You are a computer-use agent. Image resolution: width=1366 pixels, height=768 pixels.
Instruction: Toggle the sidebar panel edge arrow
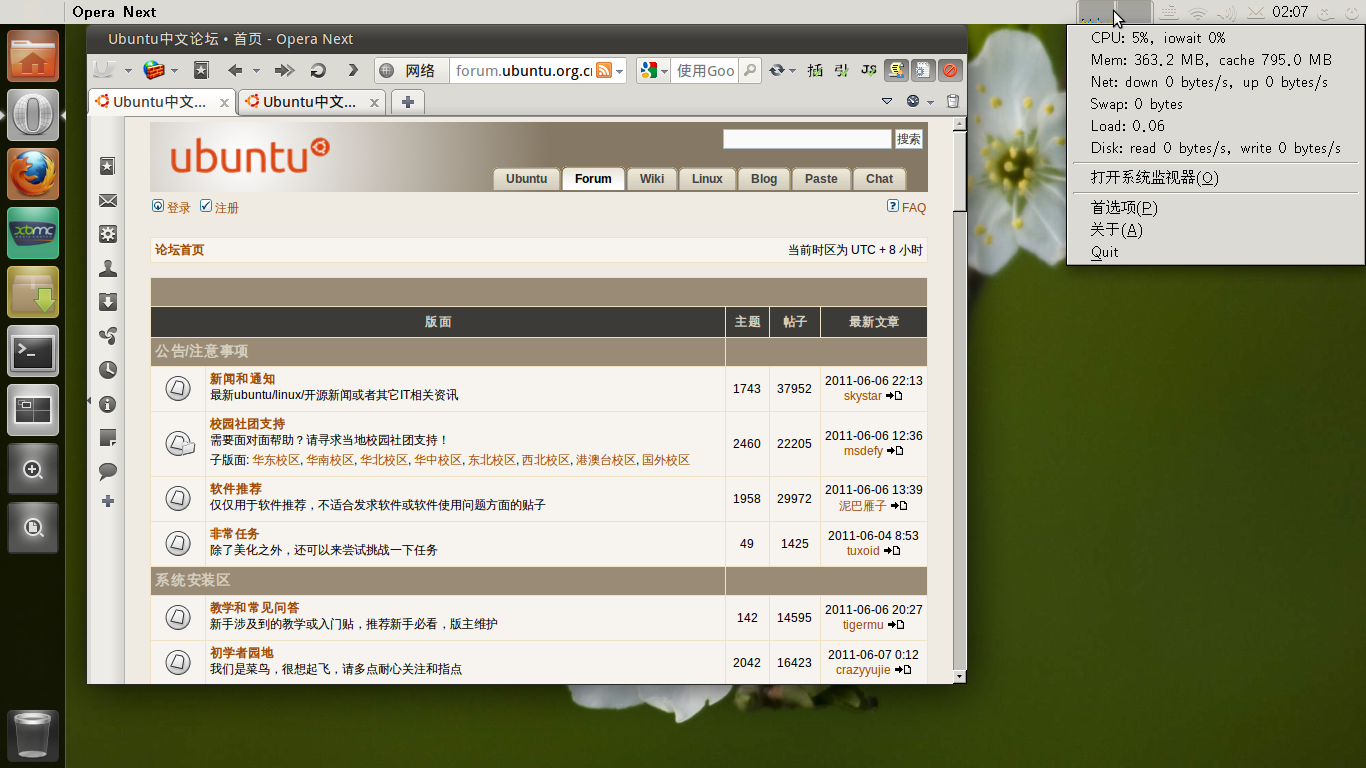click(x=88, y=401)
